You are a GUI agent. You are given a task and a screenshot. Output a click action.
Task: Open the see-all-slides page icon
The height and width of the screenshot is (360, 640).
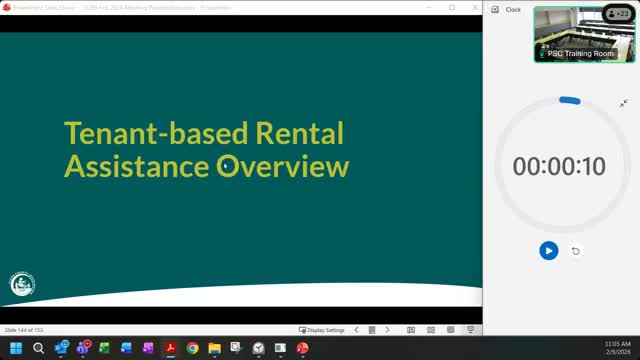point(372,330)
